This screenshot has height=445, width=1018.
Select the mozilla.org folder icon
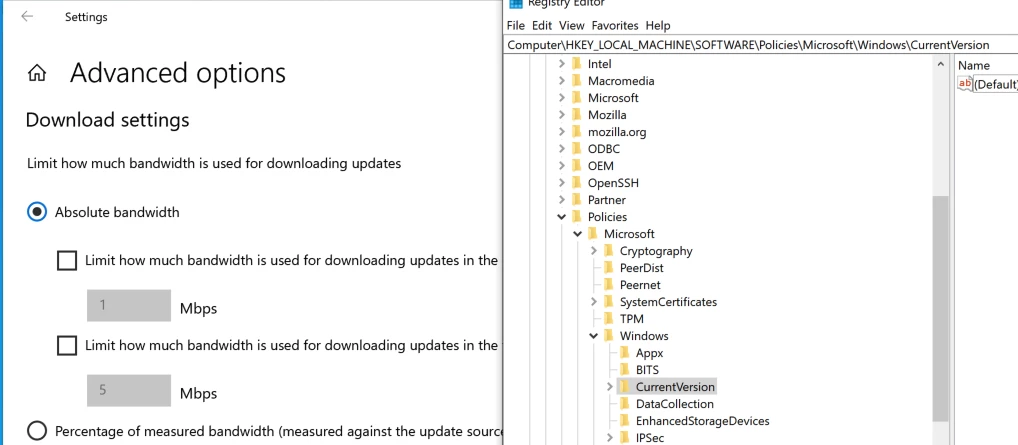point(576,131)
